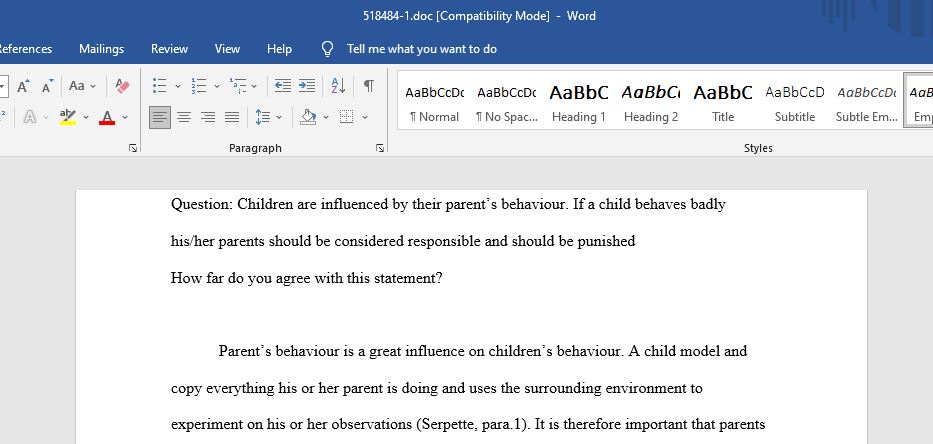Toggle Show/Hide paragraph marks
This screenshot has width=933, height=444.
369,86
